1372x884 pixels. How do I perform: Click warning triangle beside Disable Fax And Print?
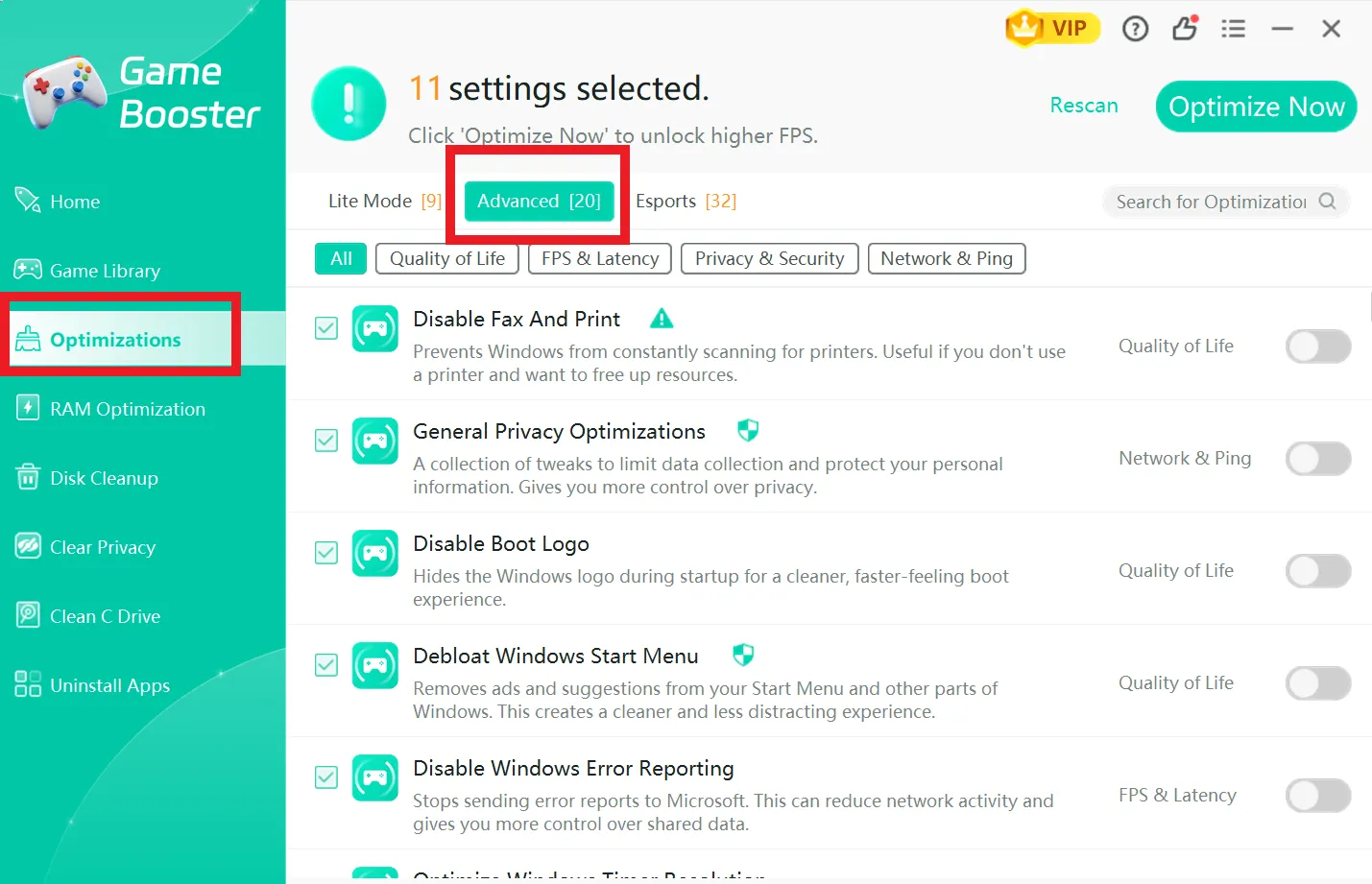662,319
